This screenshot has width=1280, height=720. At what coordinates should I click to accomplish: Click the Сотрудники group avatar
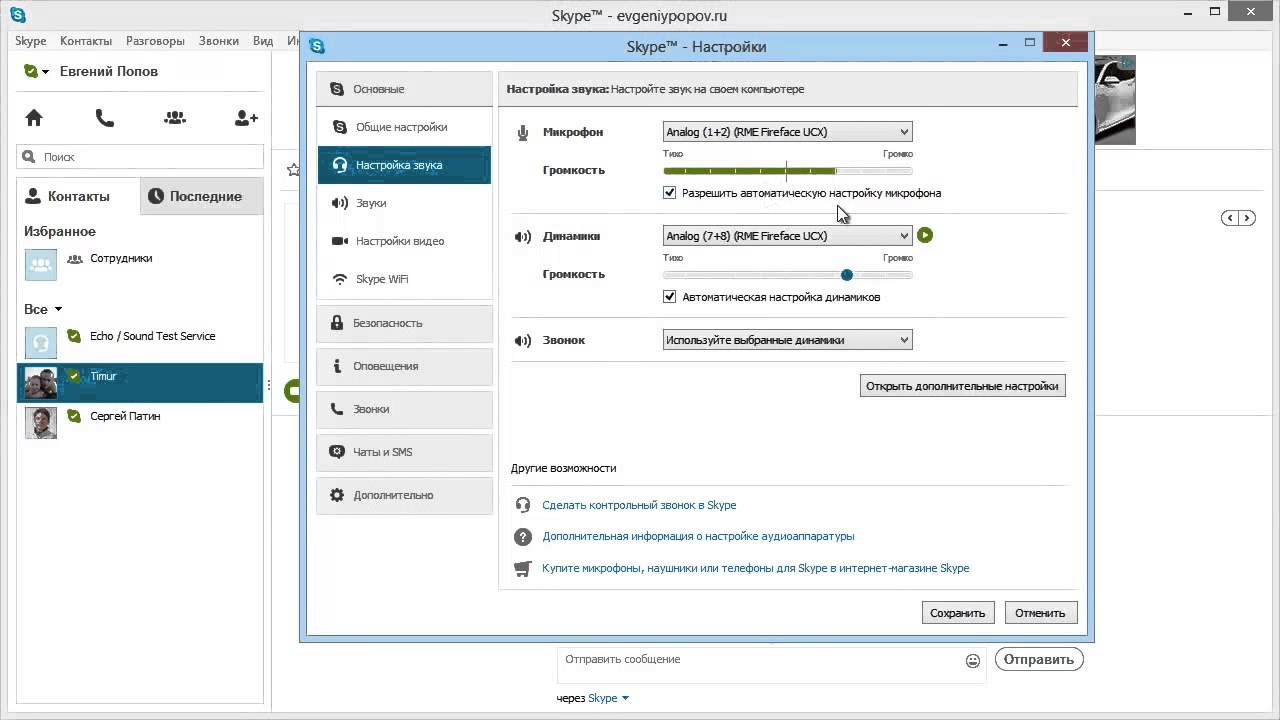[x=41, y=265]
